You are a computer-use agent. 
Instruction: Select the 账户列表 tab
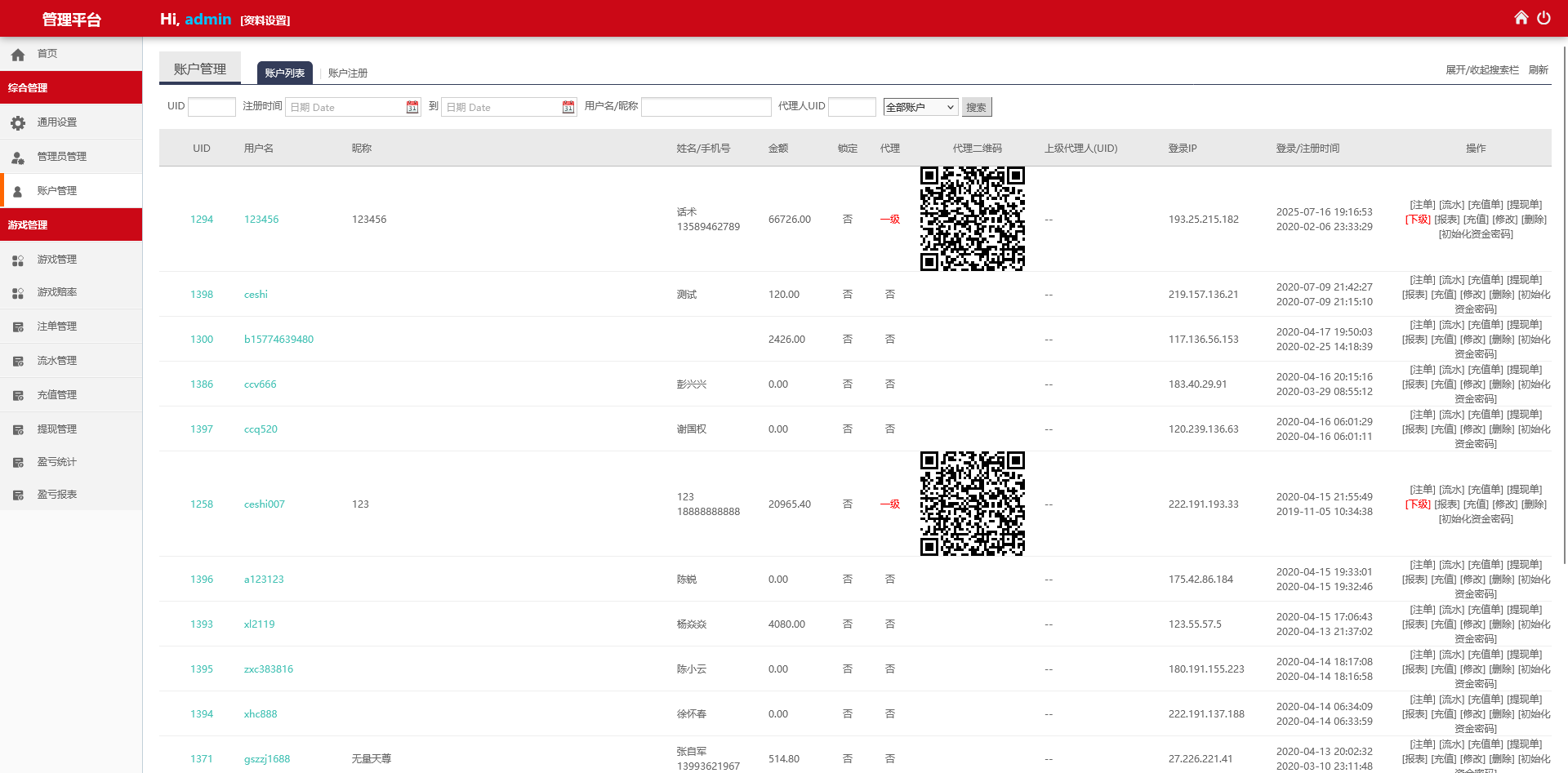click(x=284, y=73)
